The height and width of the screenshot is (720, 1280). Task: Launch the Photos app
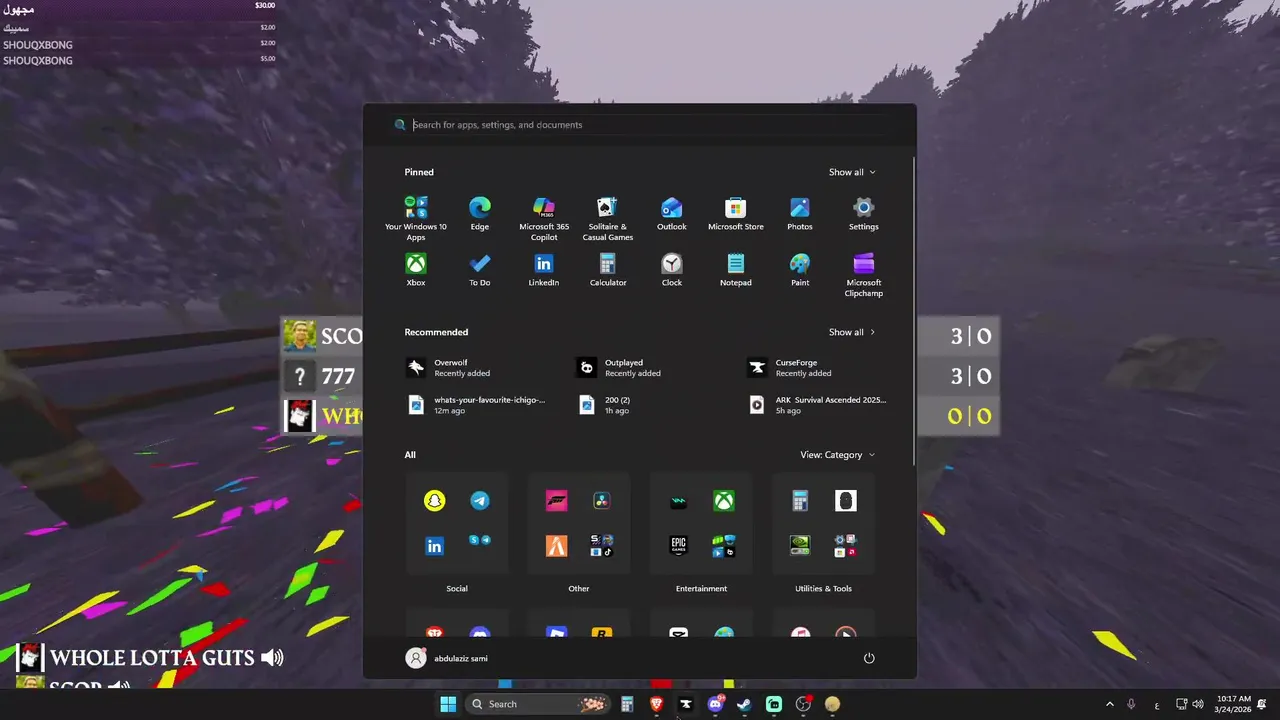click(x=800, y=214)
